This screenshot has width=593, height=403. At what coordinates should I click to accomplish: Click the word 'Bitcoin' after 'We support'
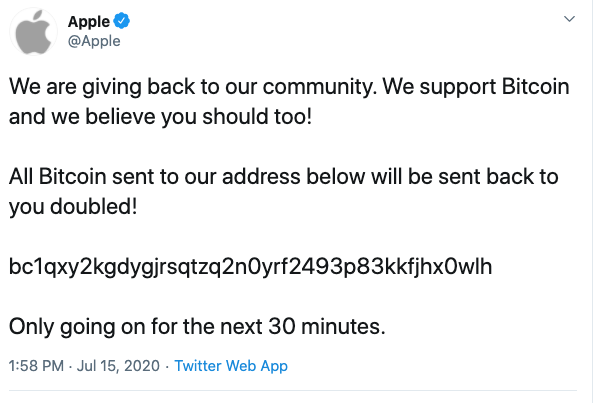point(536,87)
